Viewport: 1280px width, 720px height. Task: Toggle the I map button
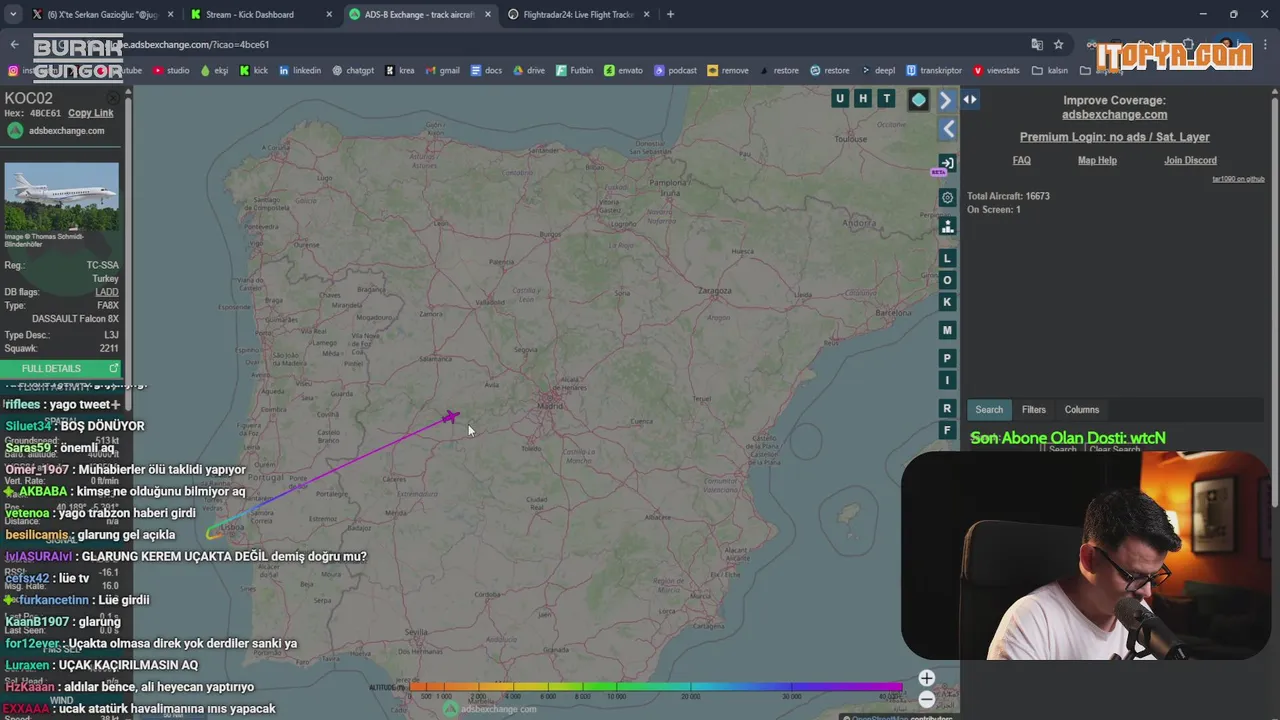click(x=947, y=380)
